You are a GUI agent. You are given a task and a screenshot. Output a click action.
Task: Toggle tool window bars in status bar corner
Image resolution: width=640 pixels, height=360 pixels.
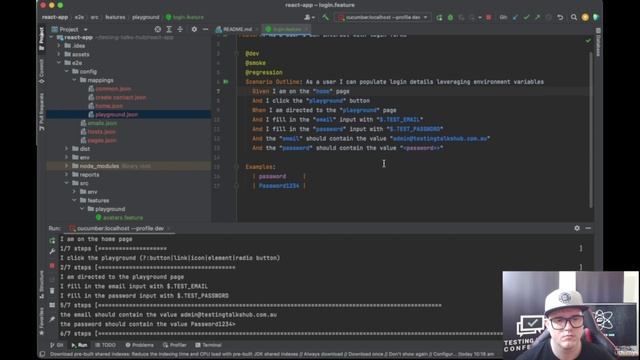coord(42,354)
